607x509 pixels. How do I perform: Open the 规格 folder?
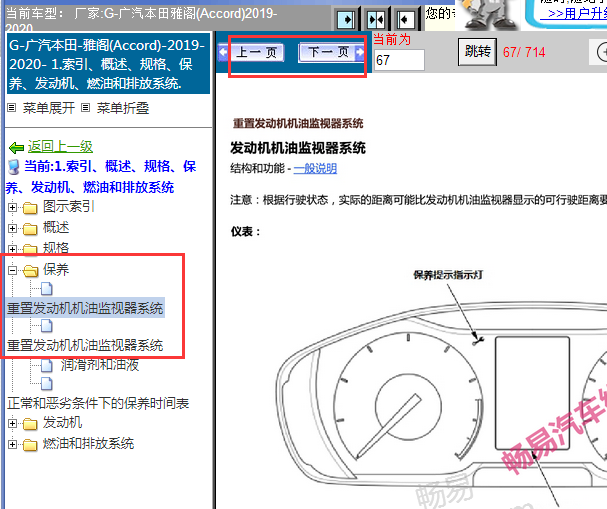[56, 248]
